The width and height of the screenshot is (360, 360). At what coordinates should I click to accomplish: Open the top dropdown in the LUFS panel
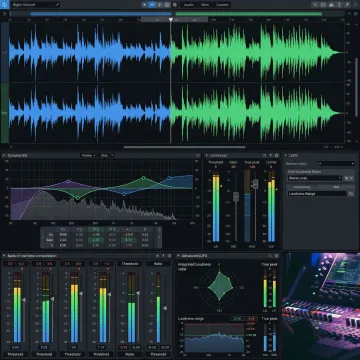336,164
